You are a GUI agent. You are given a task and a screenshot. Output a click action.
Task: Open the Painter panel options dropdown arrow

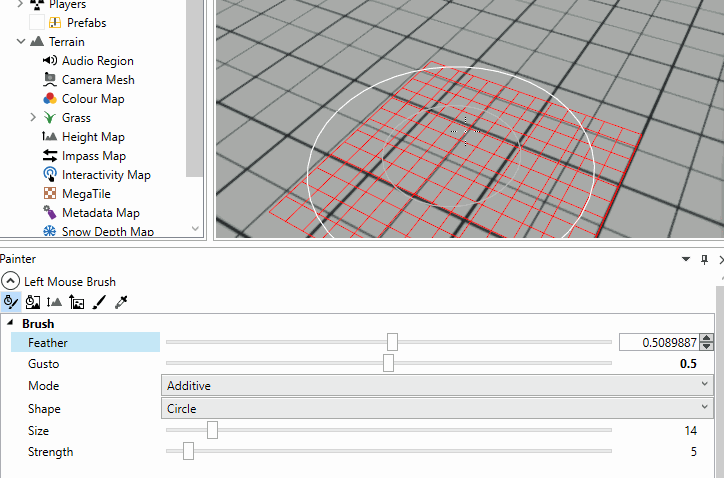pyautogui.click(x=686, y=259)
